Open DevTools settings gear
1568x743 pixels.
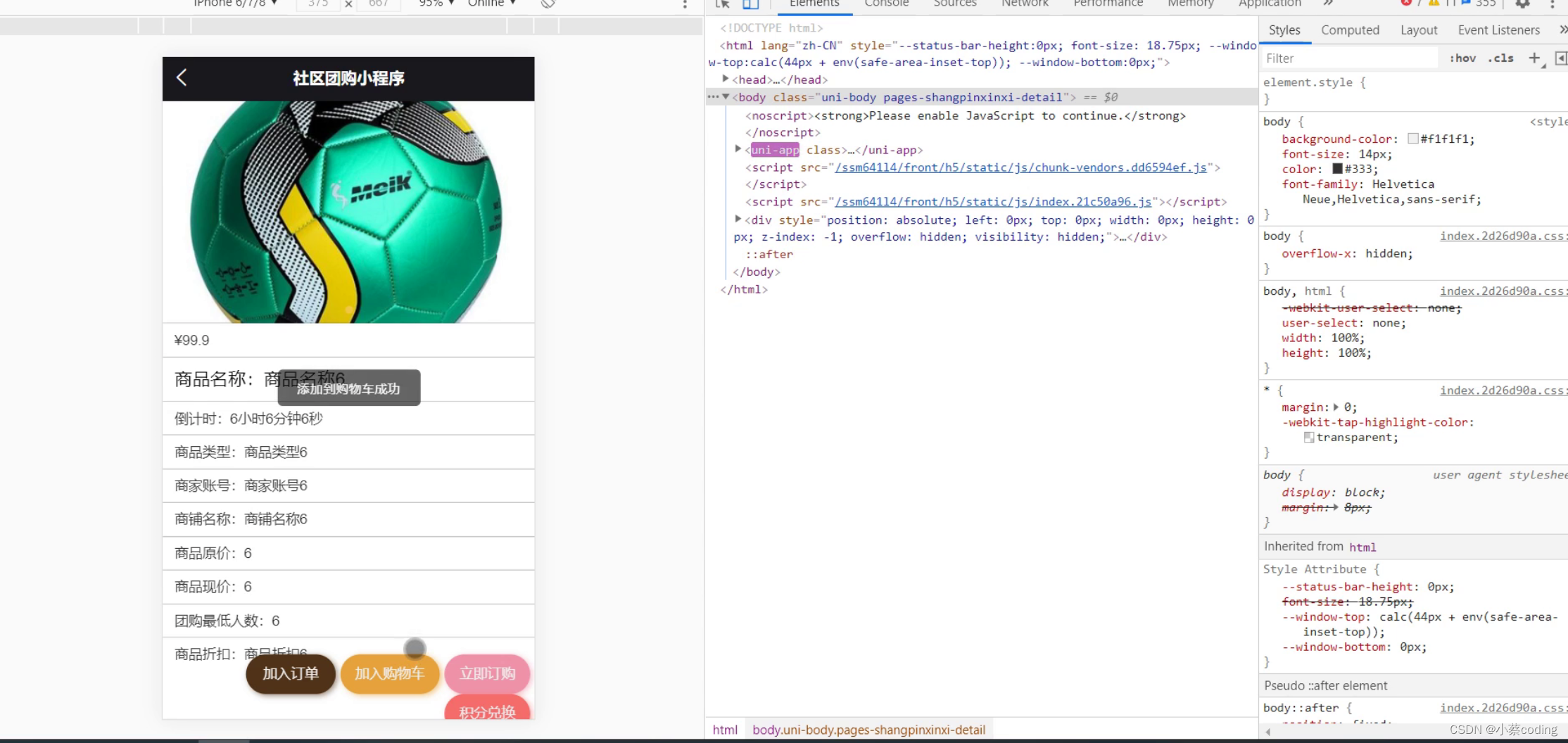pyautogui.click(x=1523, y=4)
